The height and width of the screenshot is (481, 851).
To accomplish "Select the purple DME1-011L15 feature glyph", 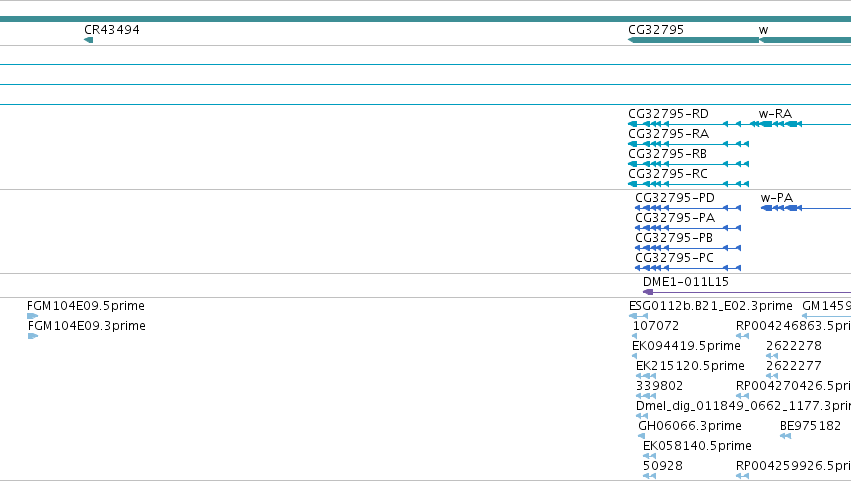I will (747, 292).
